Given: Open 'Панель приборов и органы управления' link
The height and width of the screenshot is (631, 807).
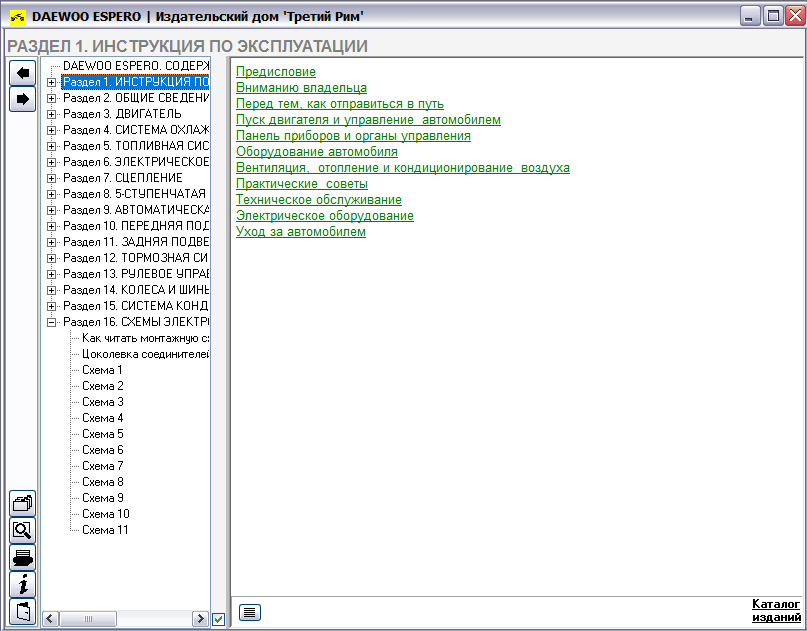Looking at the screenshot, I should pos(353,136).
